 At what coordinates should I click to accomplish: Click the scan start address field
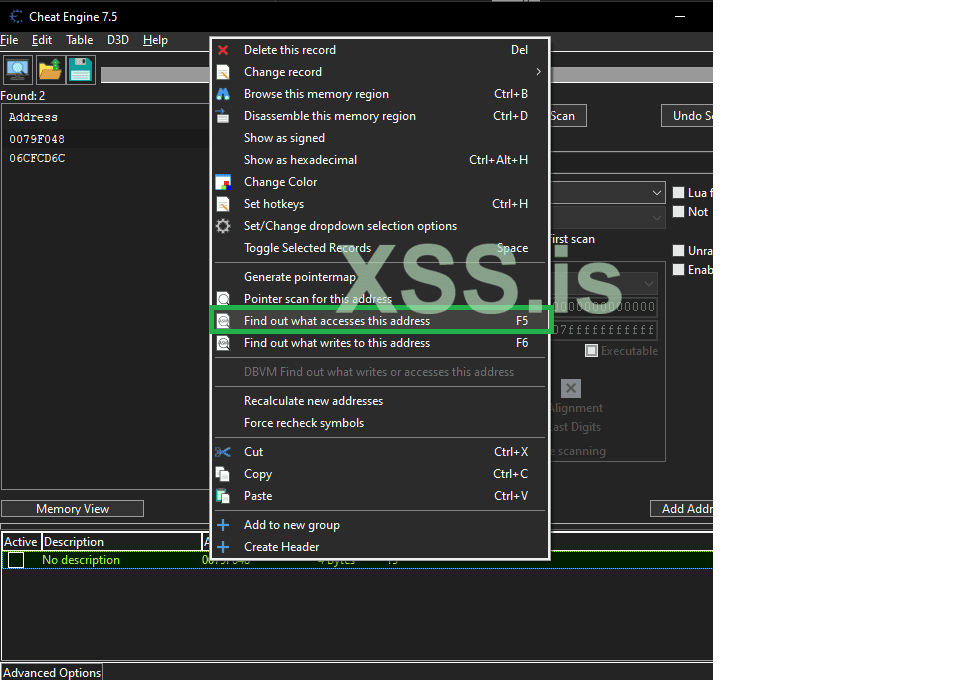coord(604,306)
